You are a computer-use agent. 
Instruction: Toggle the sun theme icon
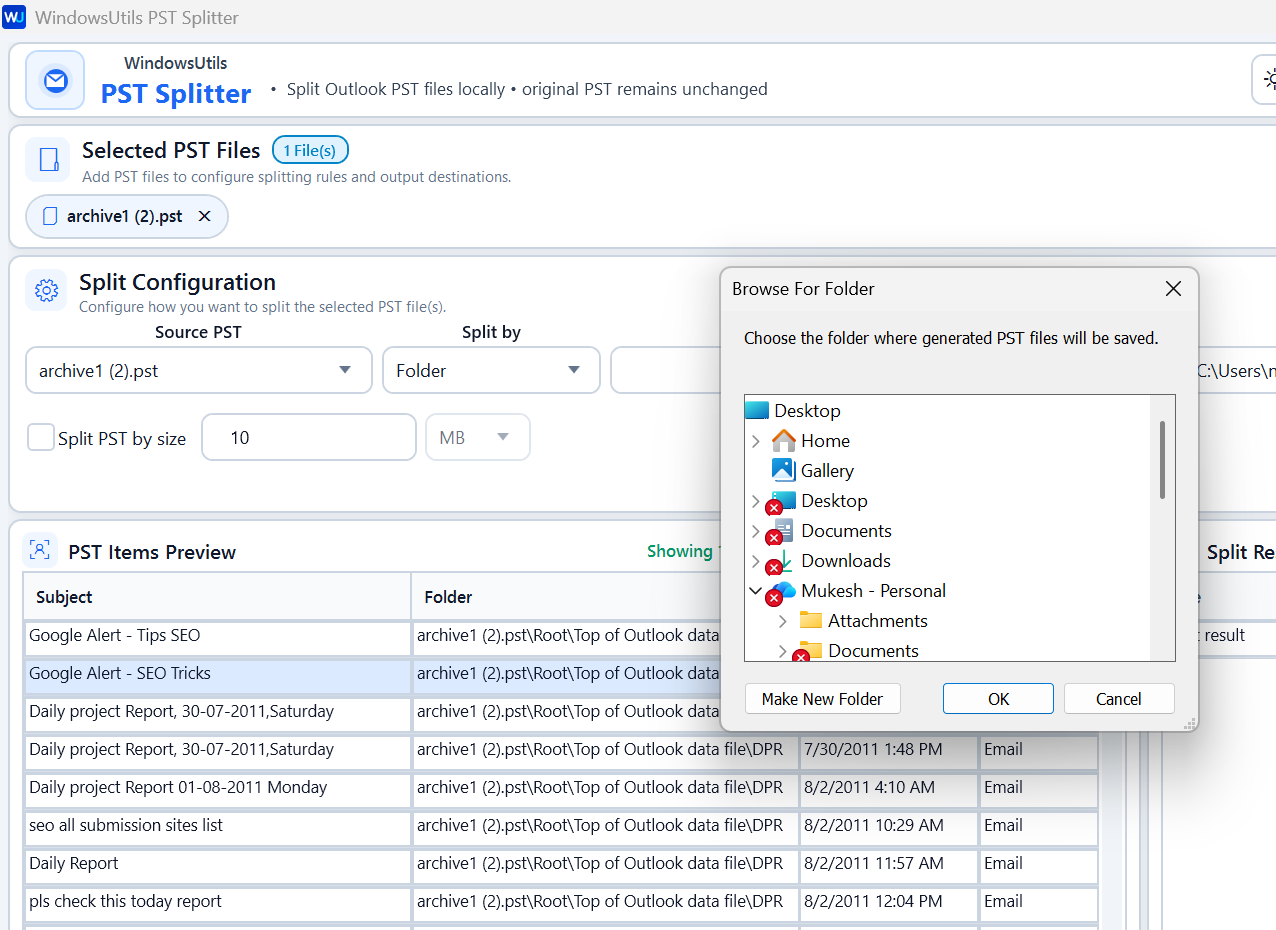pos(1270,79)
